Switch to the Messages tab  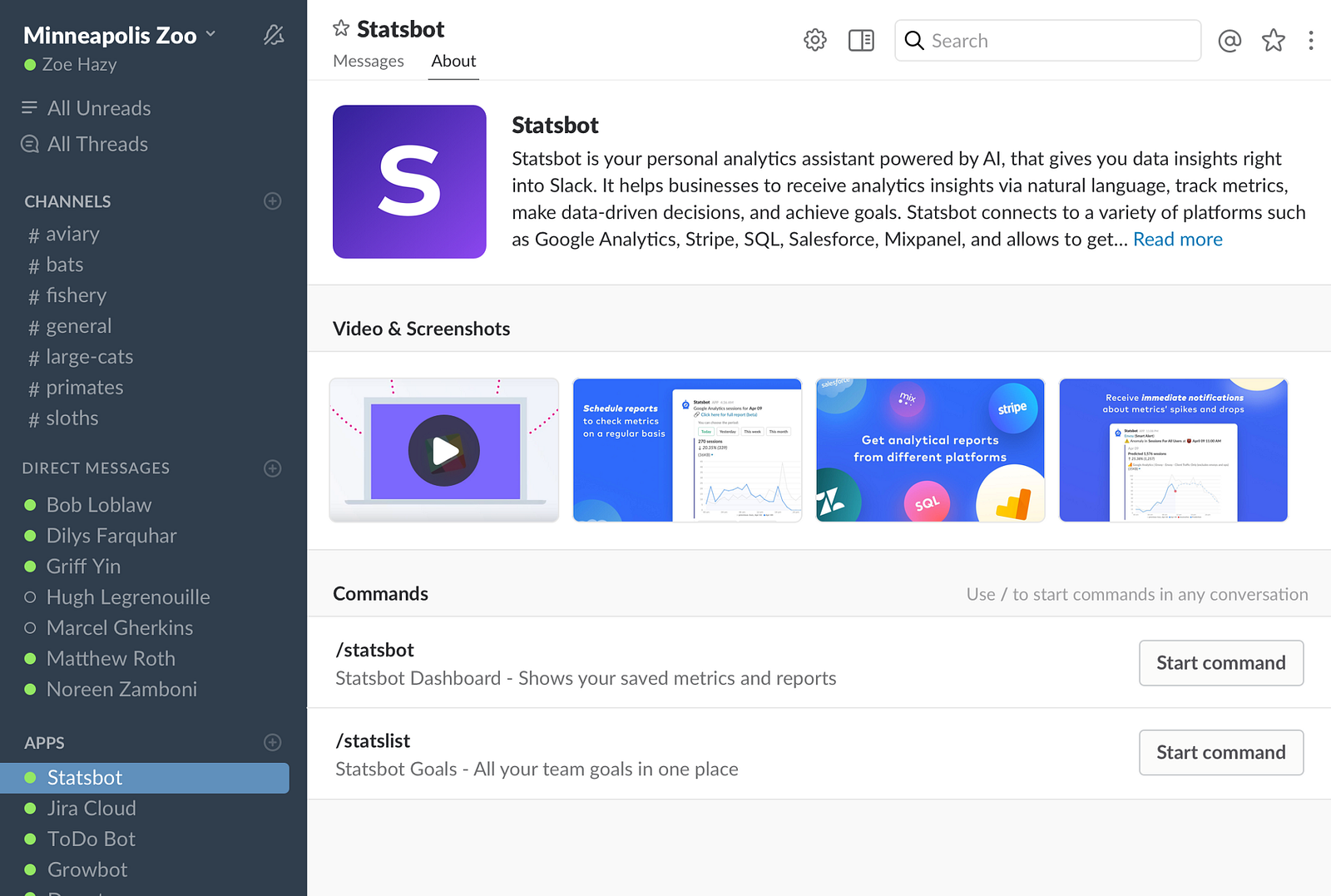pyautogui.click(x=369, y=61)
